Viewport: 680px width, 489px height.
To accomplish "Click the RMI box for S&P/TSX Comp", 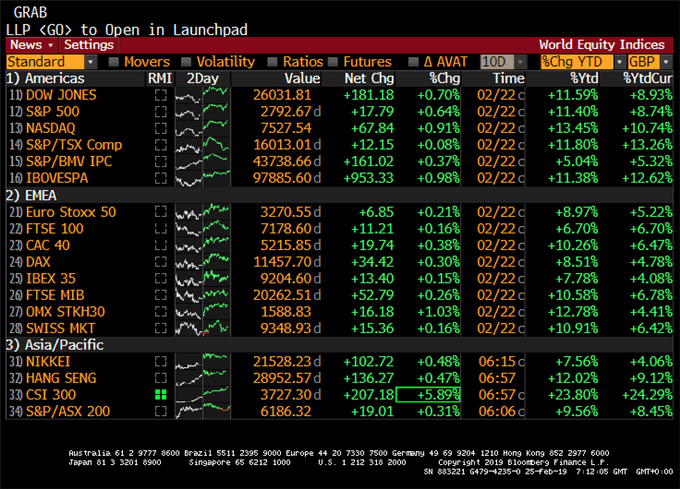I will [x=161, y=145].
